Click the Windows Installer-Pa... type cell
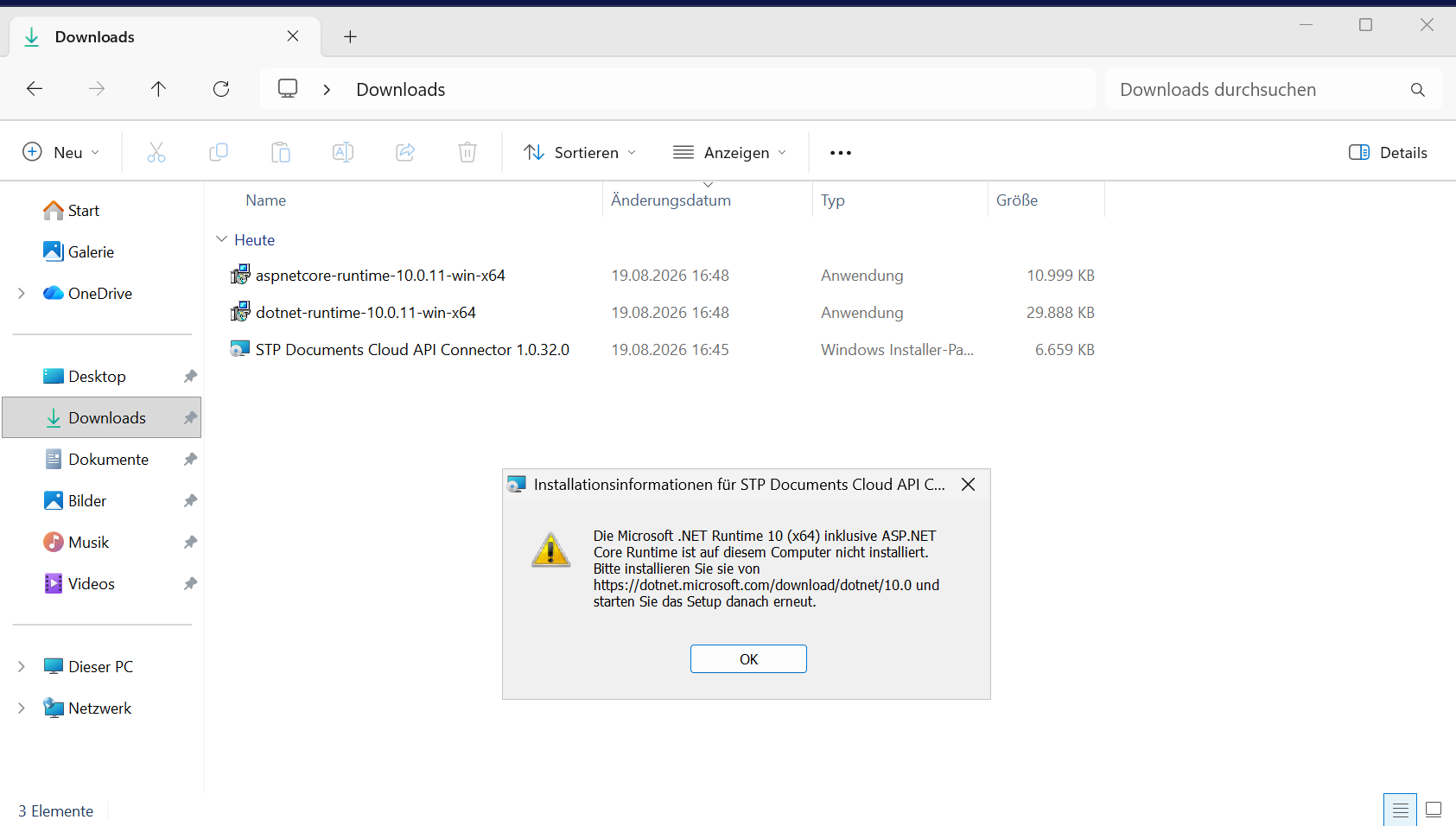This screenshot has width=1456, height=826. (x=897, y=350)
